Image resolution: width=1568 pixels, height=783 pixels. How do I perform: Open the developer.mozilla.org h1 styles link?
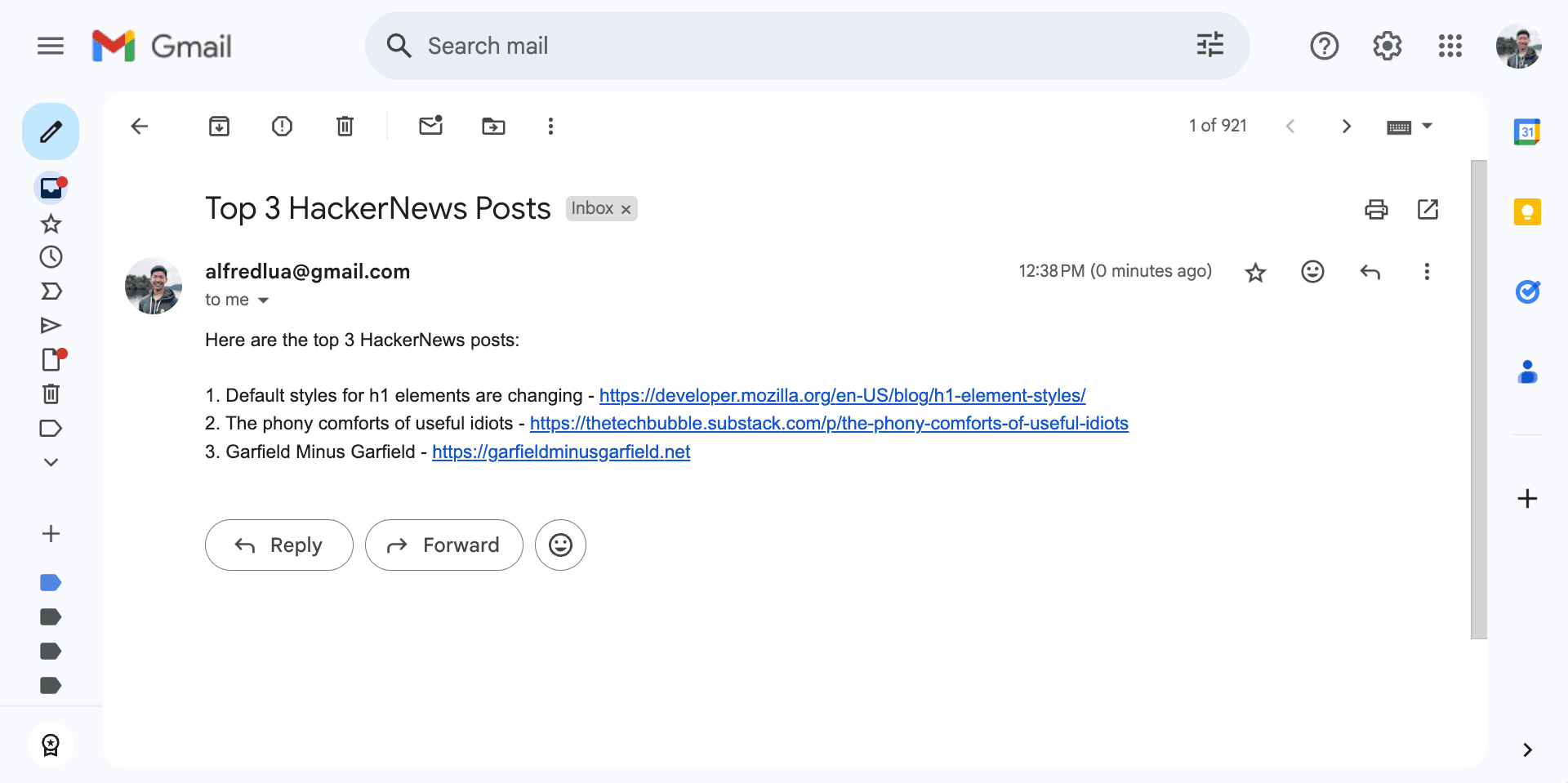842,396
